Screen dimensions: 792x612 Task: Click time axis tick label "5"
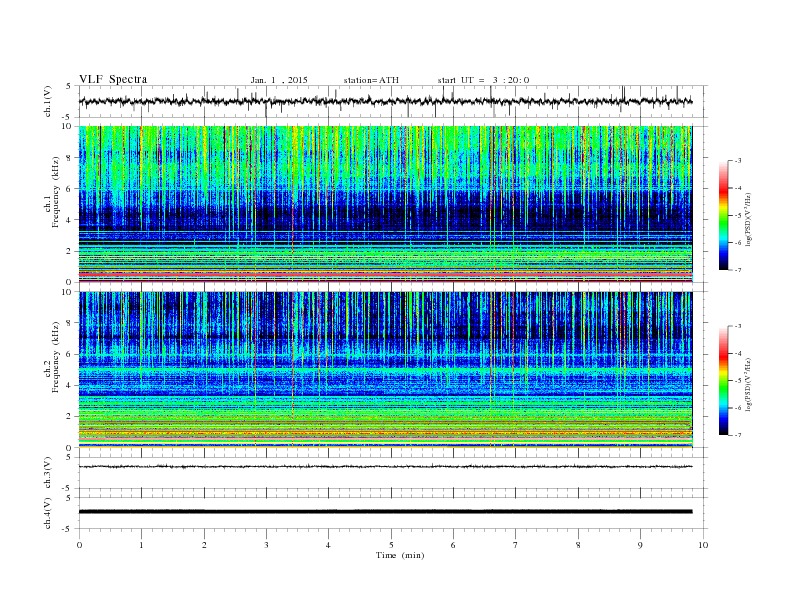tap(391, 545)
